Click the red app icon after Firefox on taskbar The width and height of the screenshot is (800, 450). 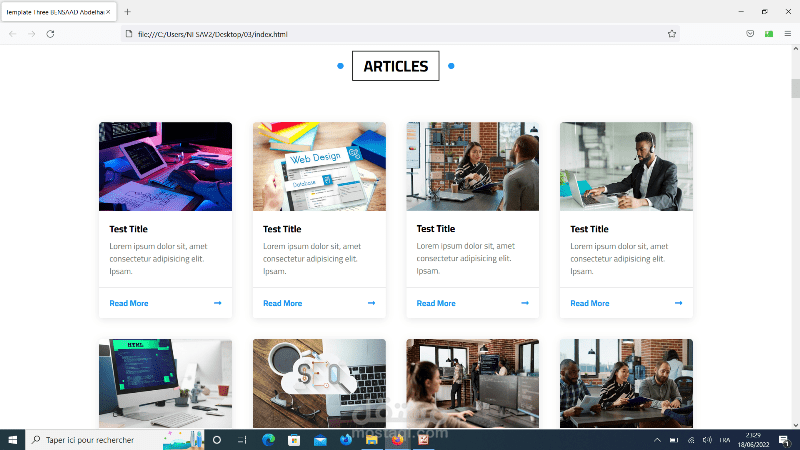[423, 440]
